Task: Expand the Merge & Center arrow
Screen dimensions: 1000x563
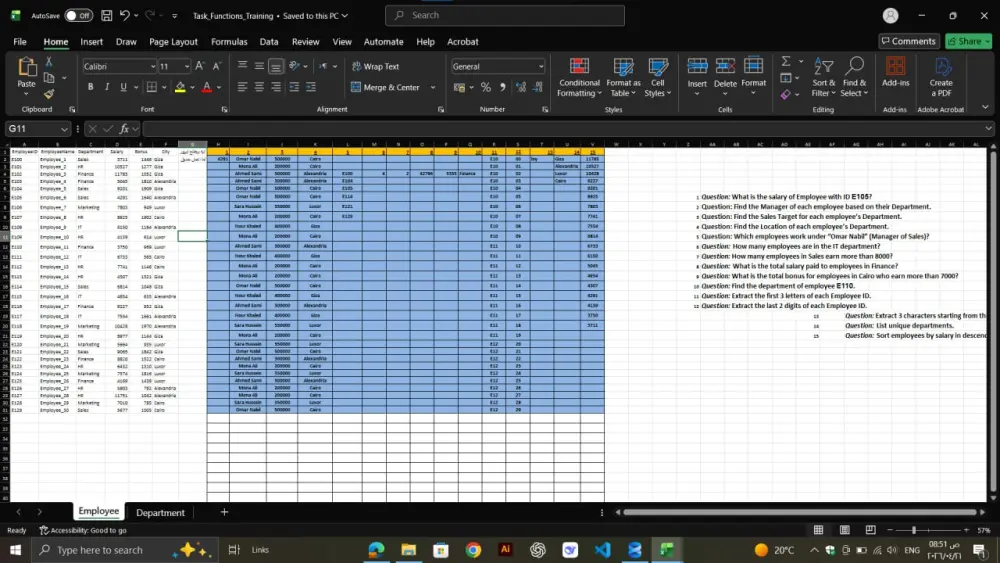Action: (433, 87)
